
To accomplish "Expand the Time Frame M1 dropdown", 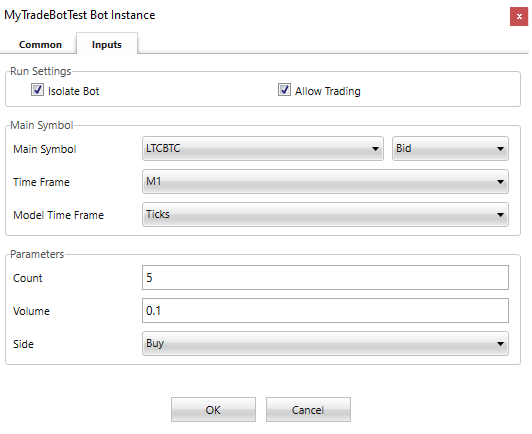I will [x=325, y=182].
